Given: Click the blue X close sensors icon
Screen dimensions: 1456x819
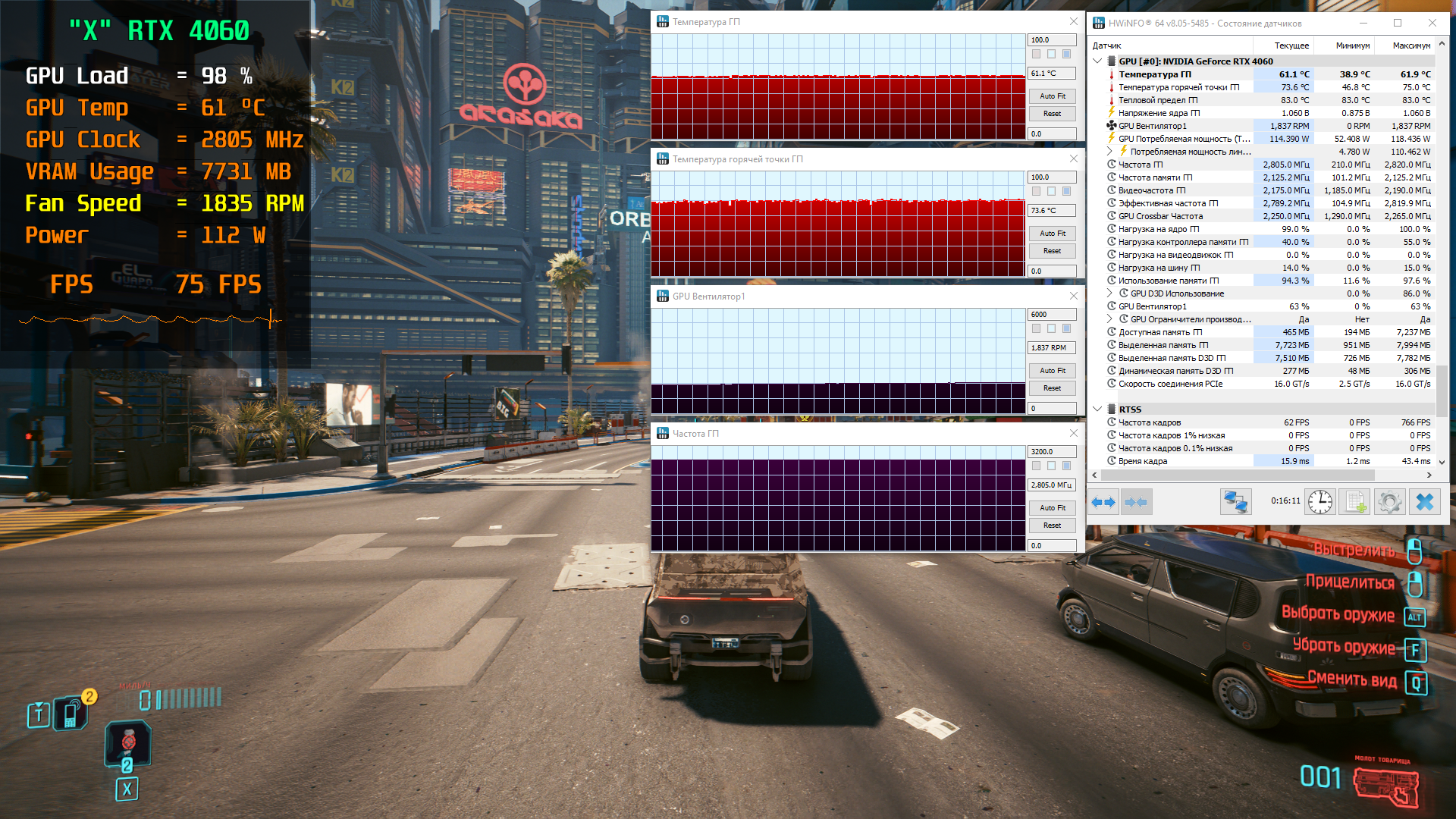Looking at the screenshot, I should (x=1425, y=502).
